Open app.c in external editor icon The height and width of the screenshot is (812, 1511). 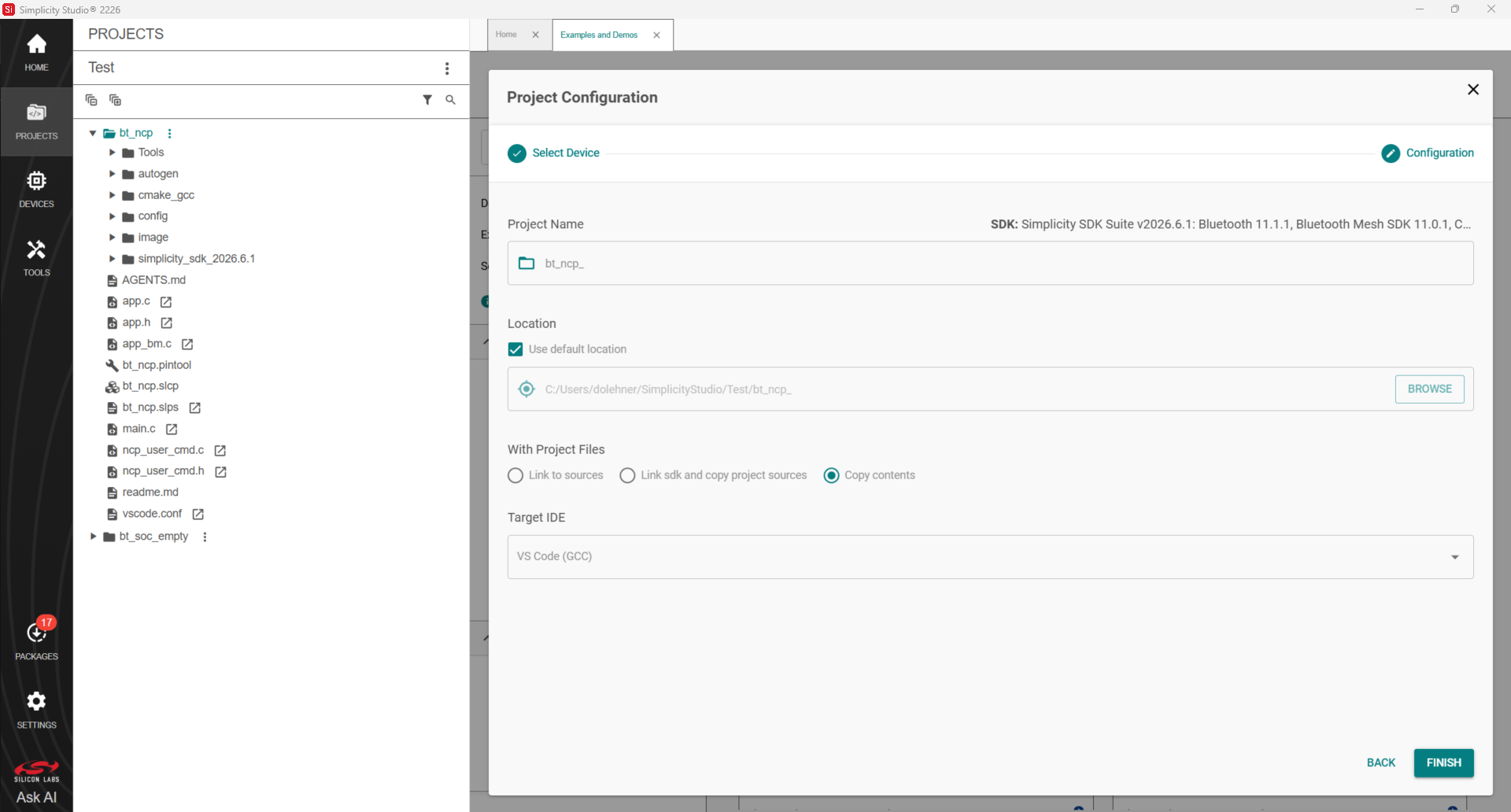tap(166, 301)
